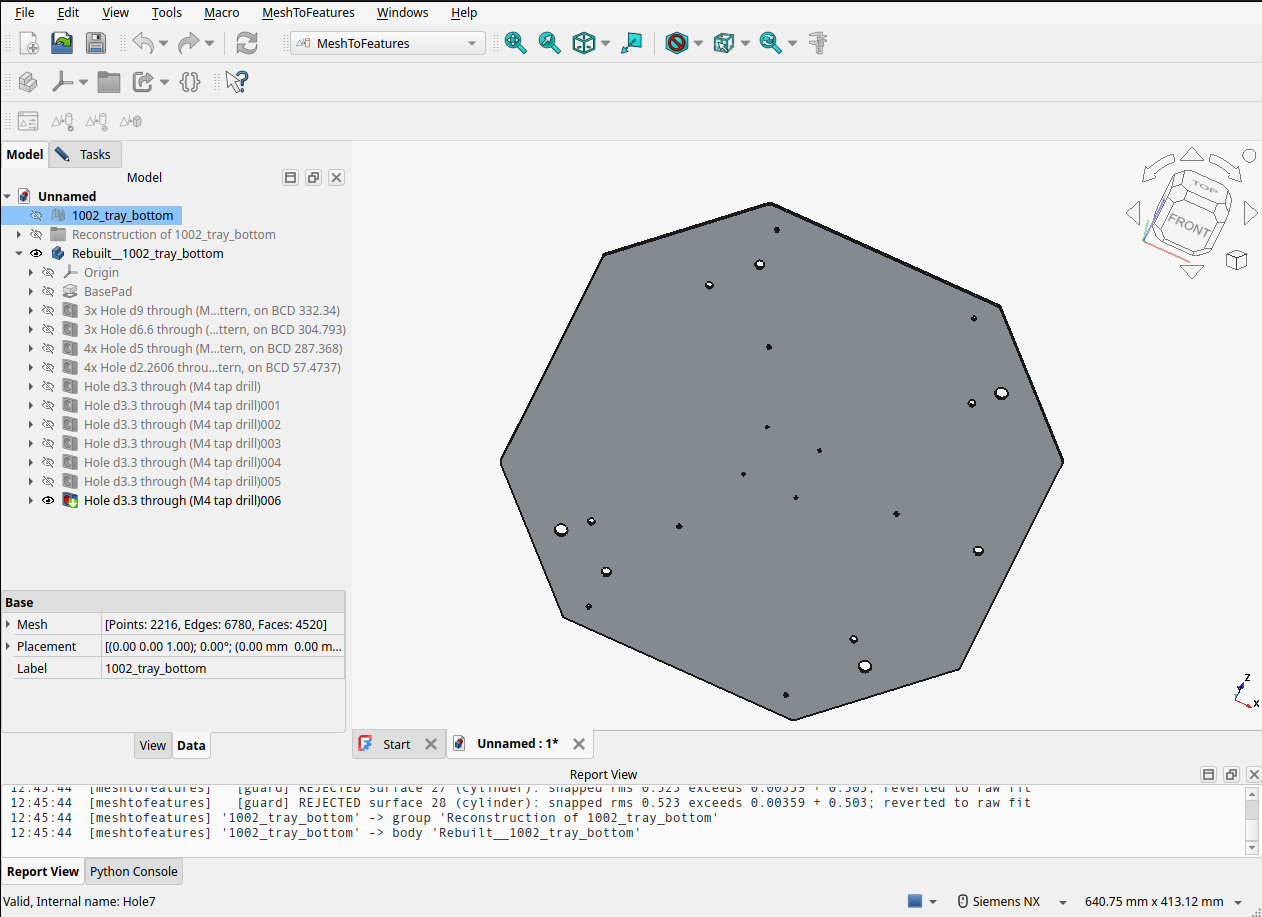1262x917 pixels.
Task: Open the MeshToFeatures menu
Action: (x=308, y=12)
